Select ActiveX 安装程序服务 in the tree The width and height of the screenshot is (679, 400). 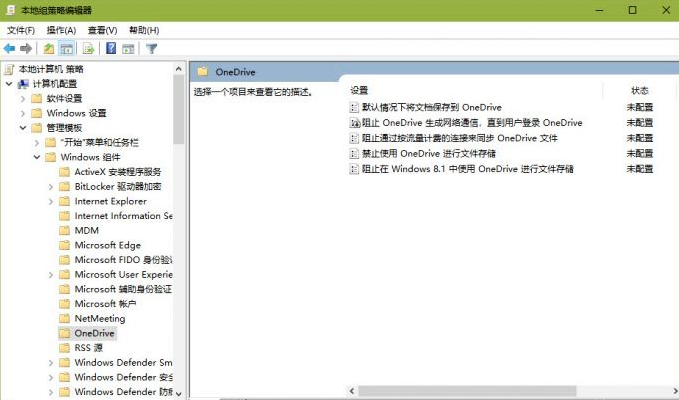118,172
